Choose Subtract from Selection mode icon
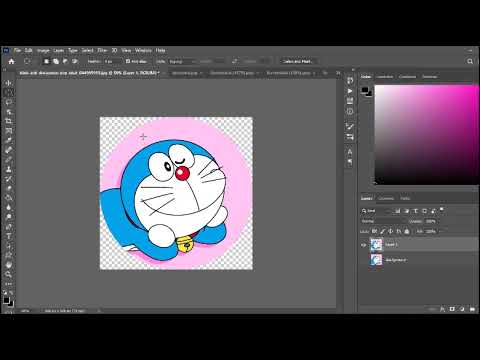The width and height of the screenshot is (480, 360). pos(65,61)
